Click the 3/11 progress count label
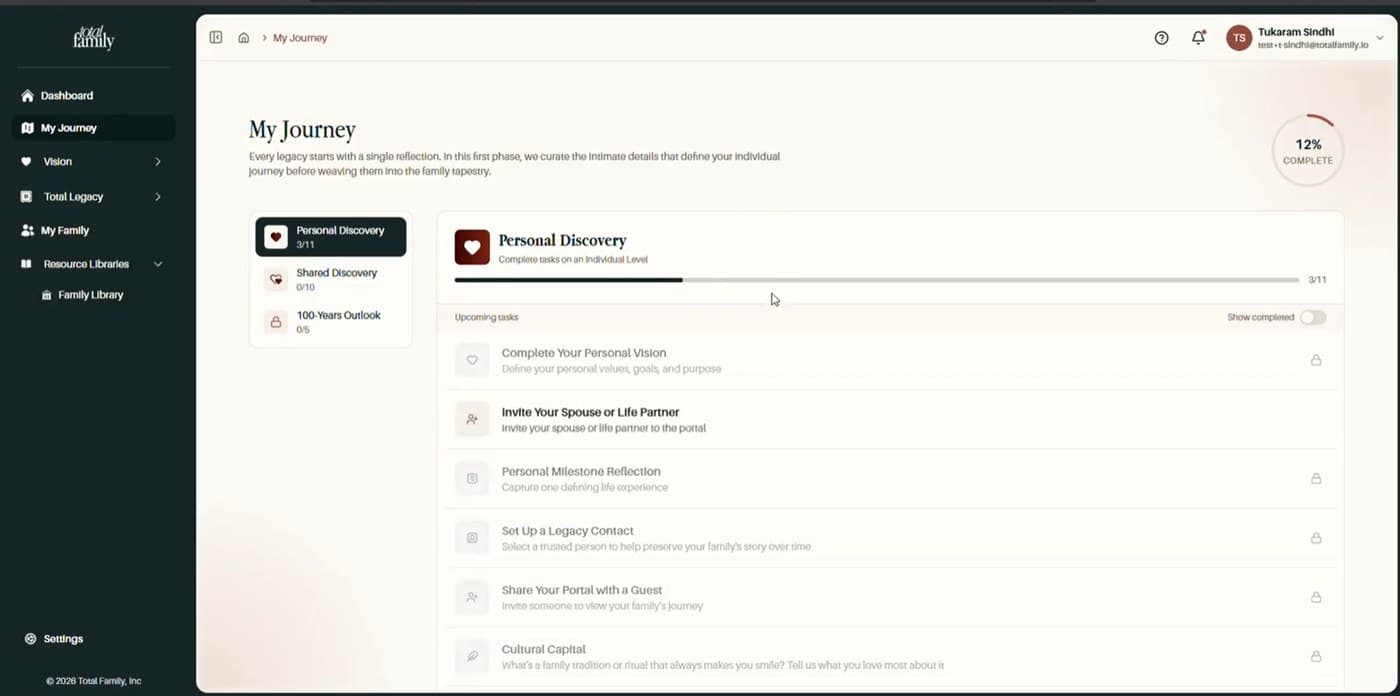Screen dimensions: 1400x696 (x=1317, y=280)
